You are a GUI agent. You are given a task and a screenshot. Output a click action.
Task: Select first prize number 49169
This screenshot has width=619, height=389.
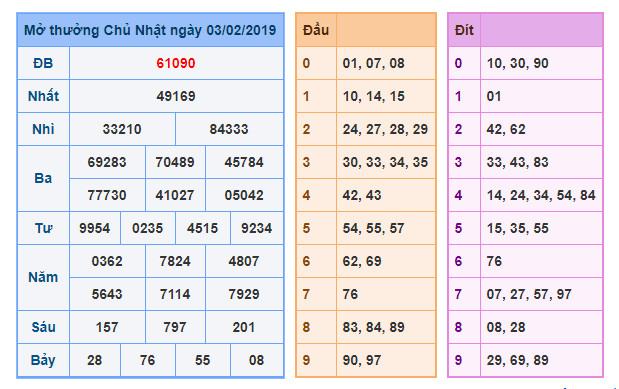tap(176, 96)
